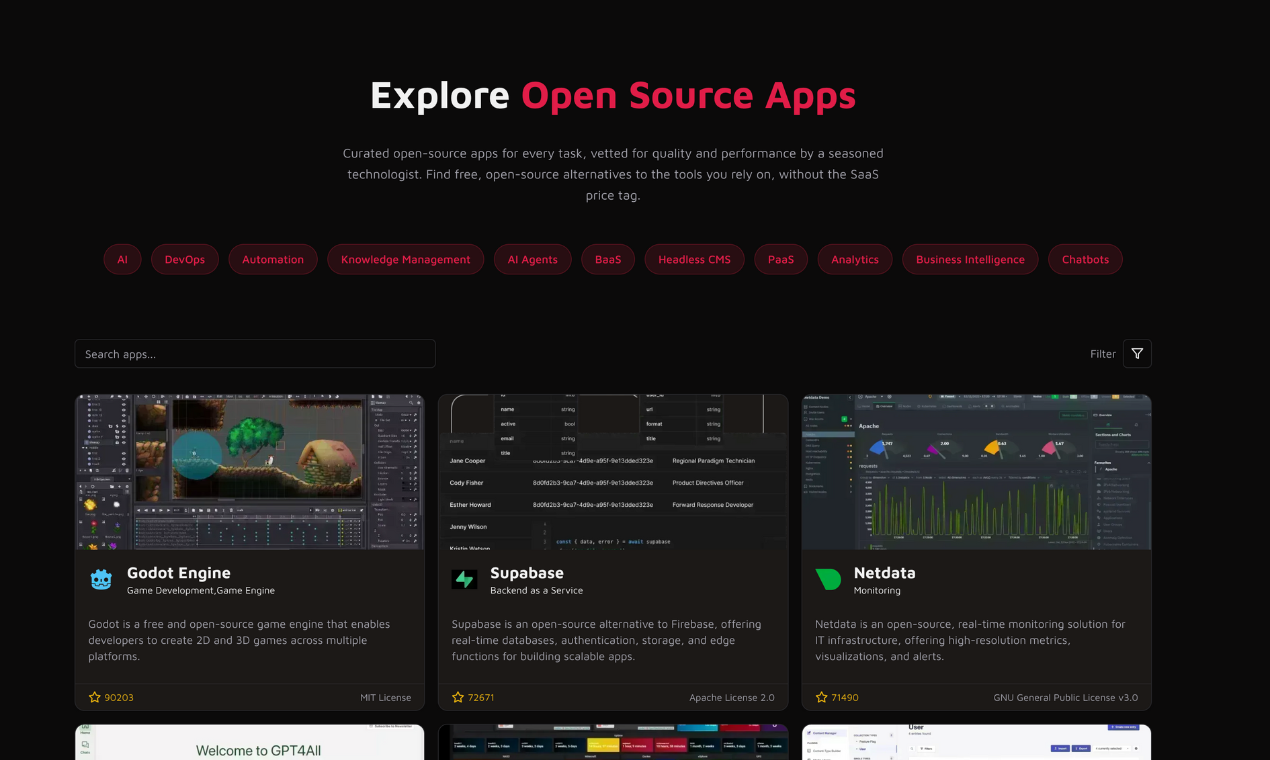Select the BaaS category tag
The height and width of the screenshot is (760, 1270).
608,259
